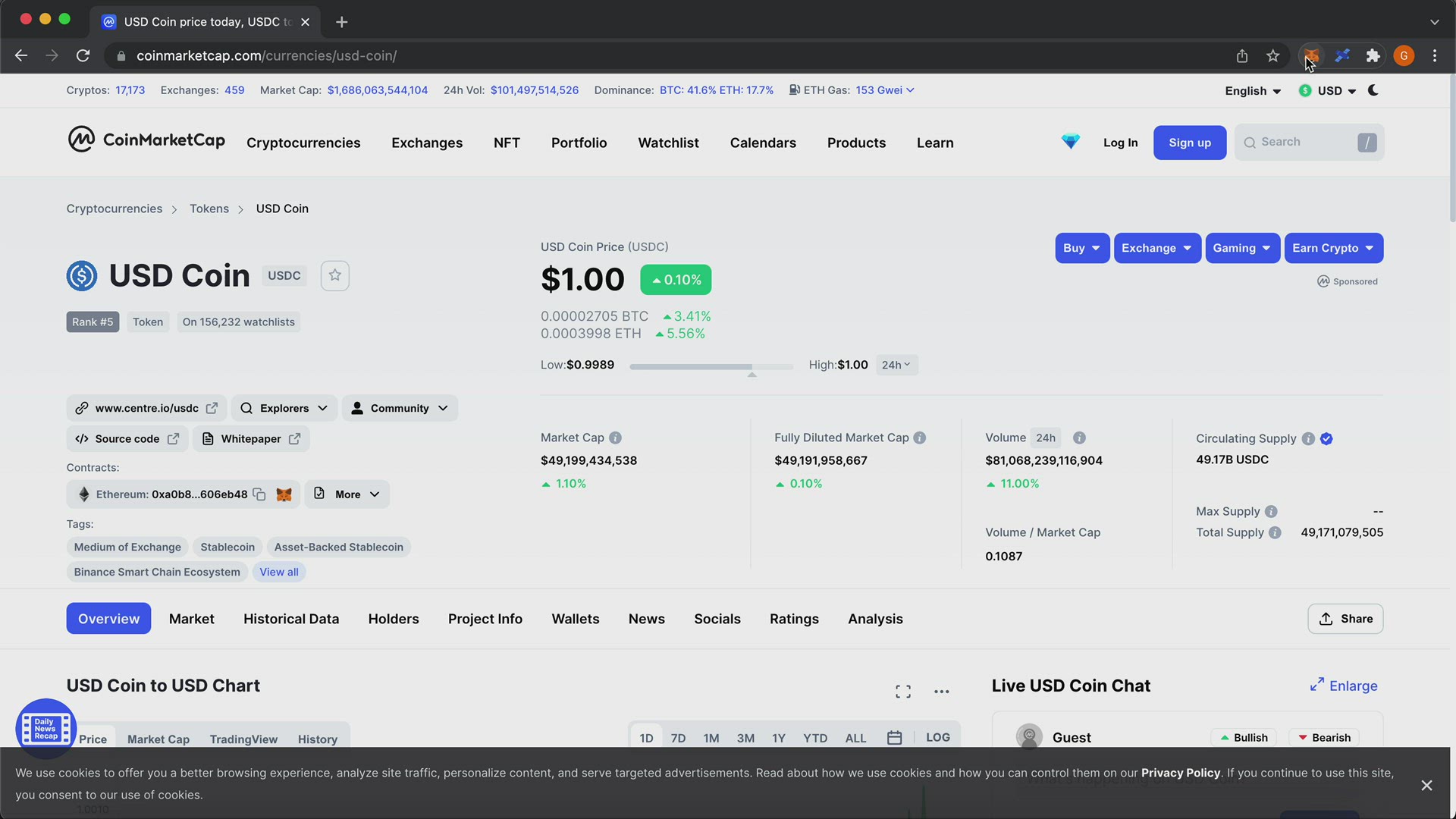1456x819 pixels.
Task: Expand chart to fullscreen
Action: pos(903,692)
